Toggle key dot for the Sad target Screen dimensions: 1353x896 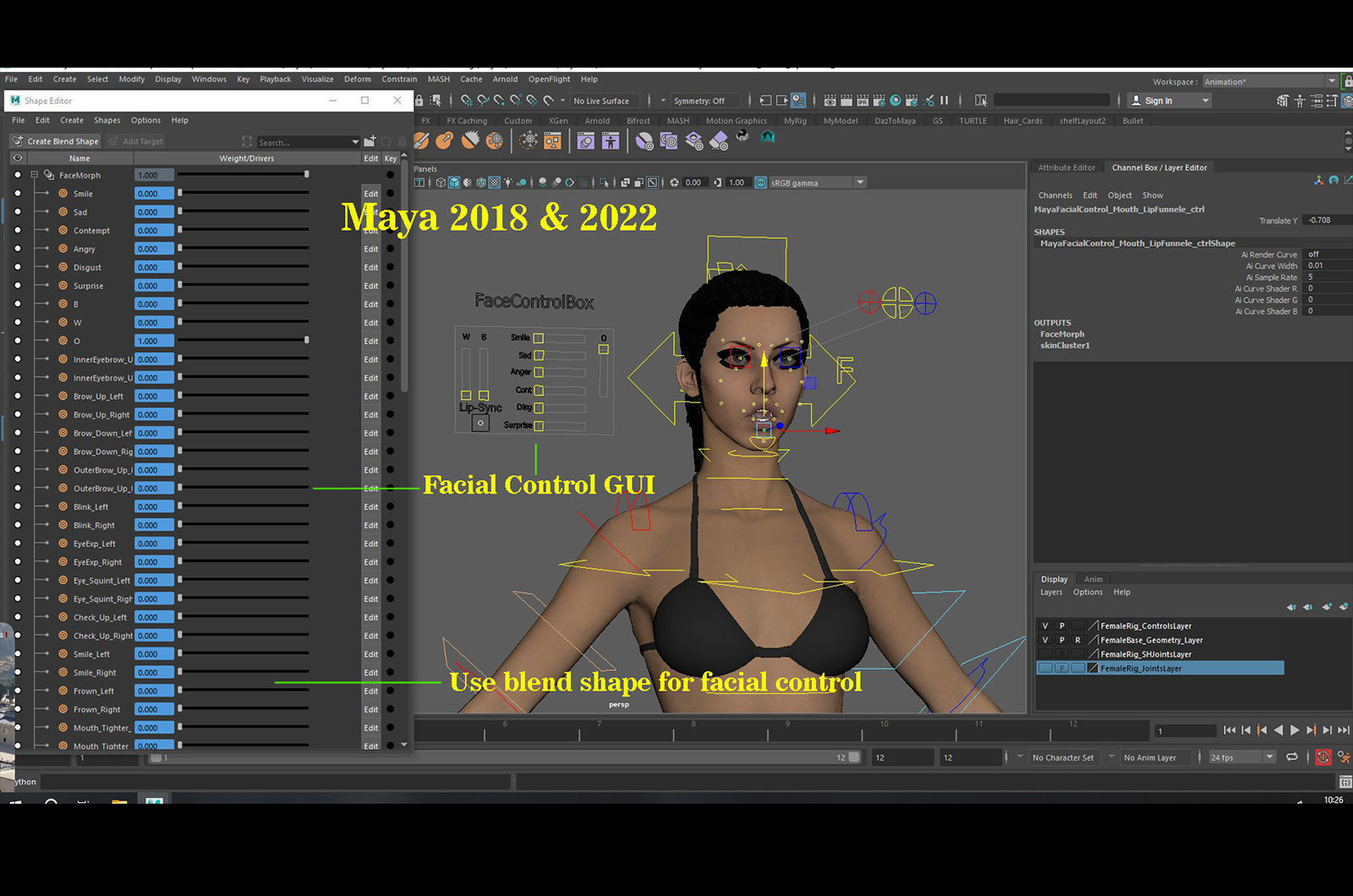coord(390,212)
